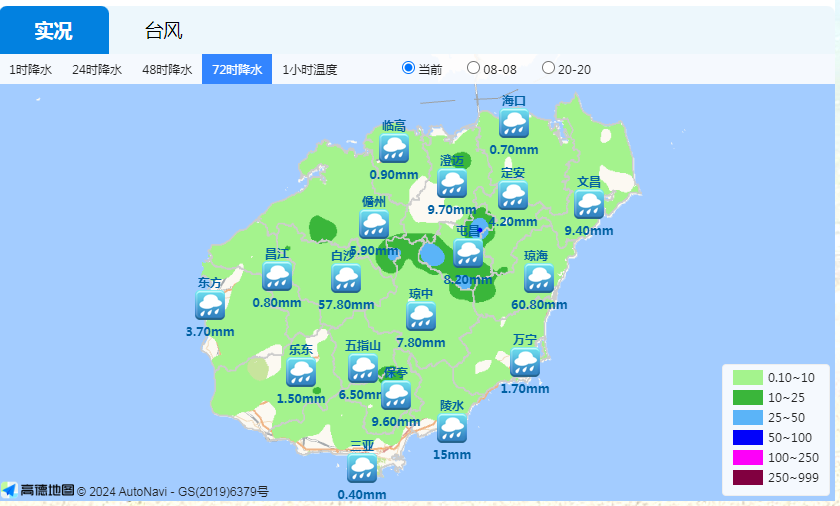Viewport: 840px width, 506px height.
Task: Show 1时降水 rainfall
Action: pyautogui.click(x=31, y=70)
